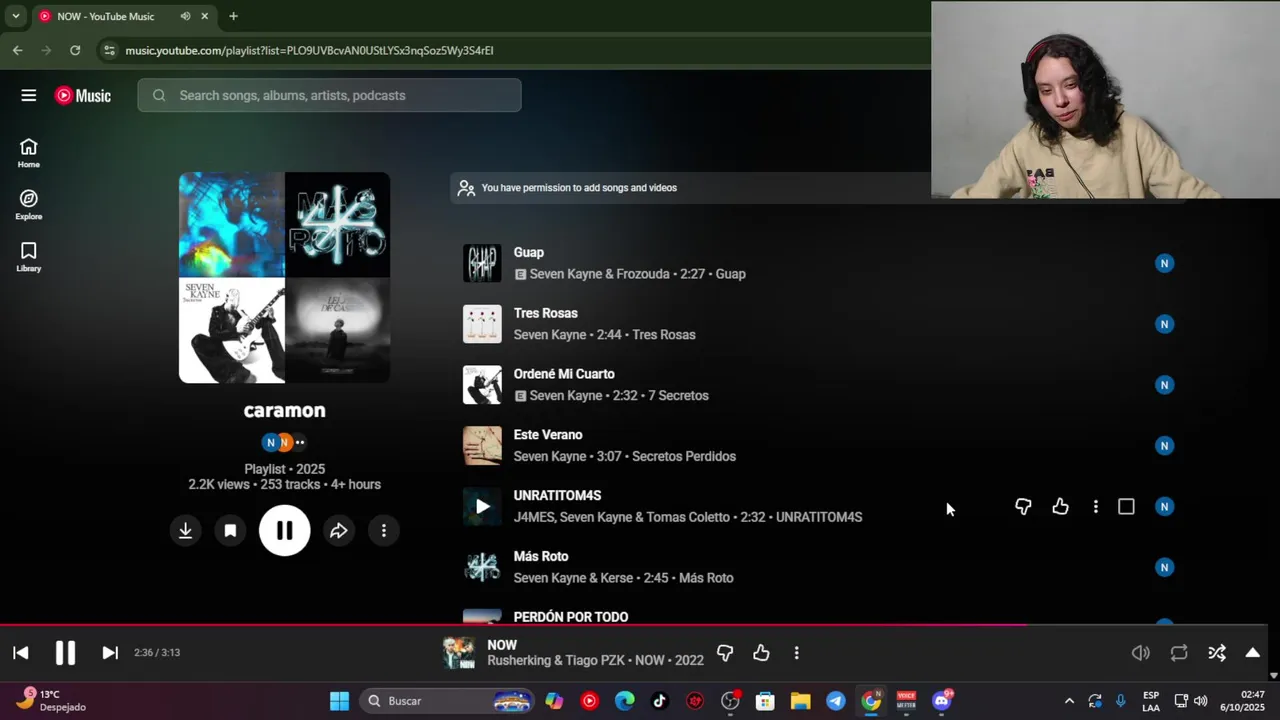Toggle mute with the player volume icon
1280x720 pixels.
point(1140,653)
